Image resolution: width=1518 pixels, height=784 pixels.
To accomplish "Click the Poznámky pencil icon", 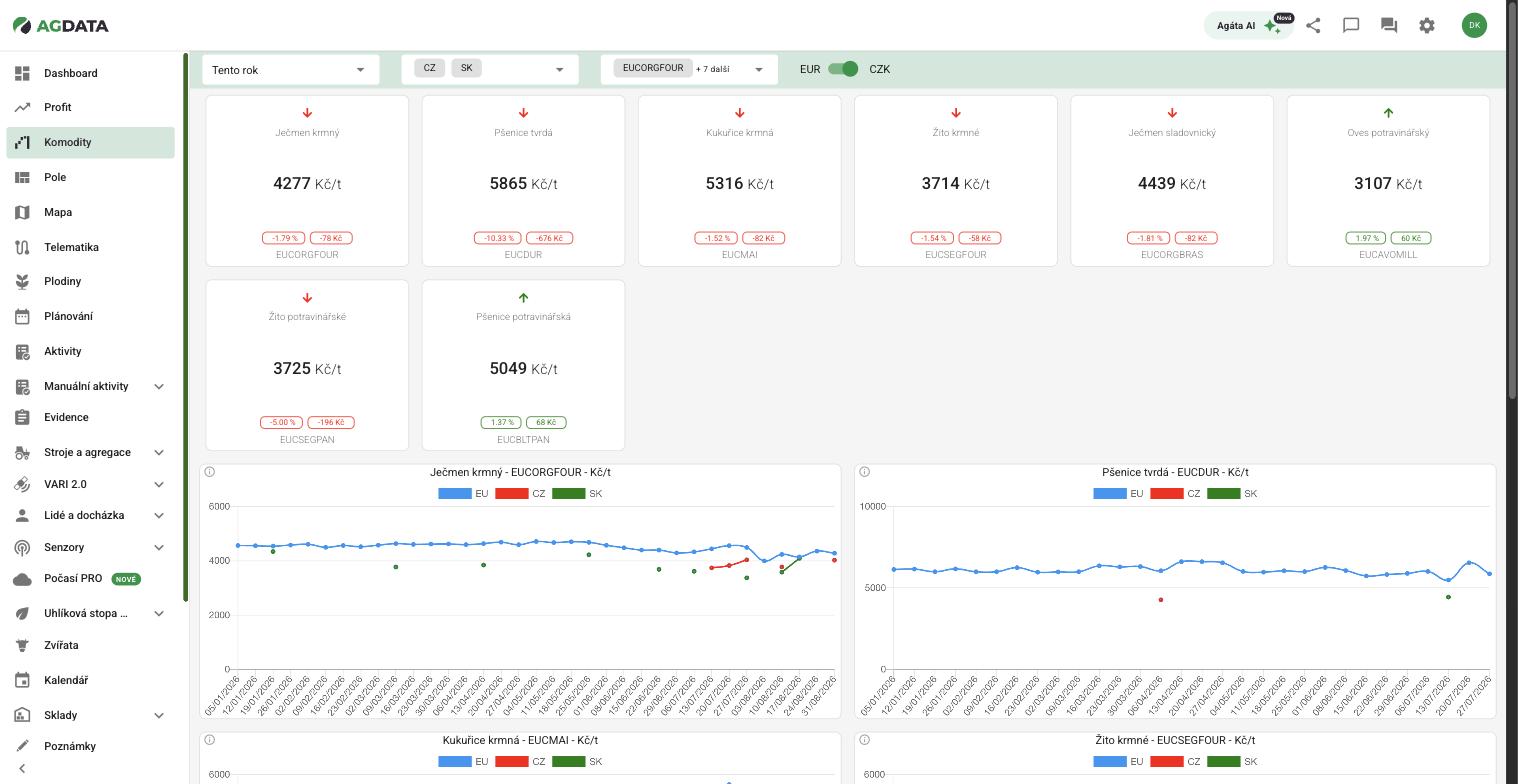I will [x=22, y=746].
